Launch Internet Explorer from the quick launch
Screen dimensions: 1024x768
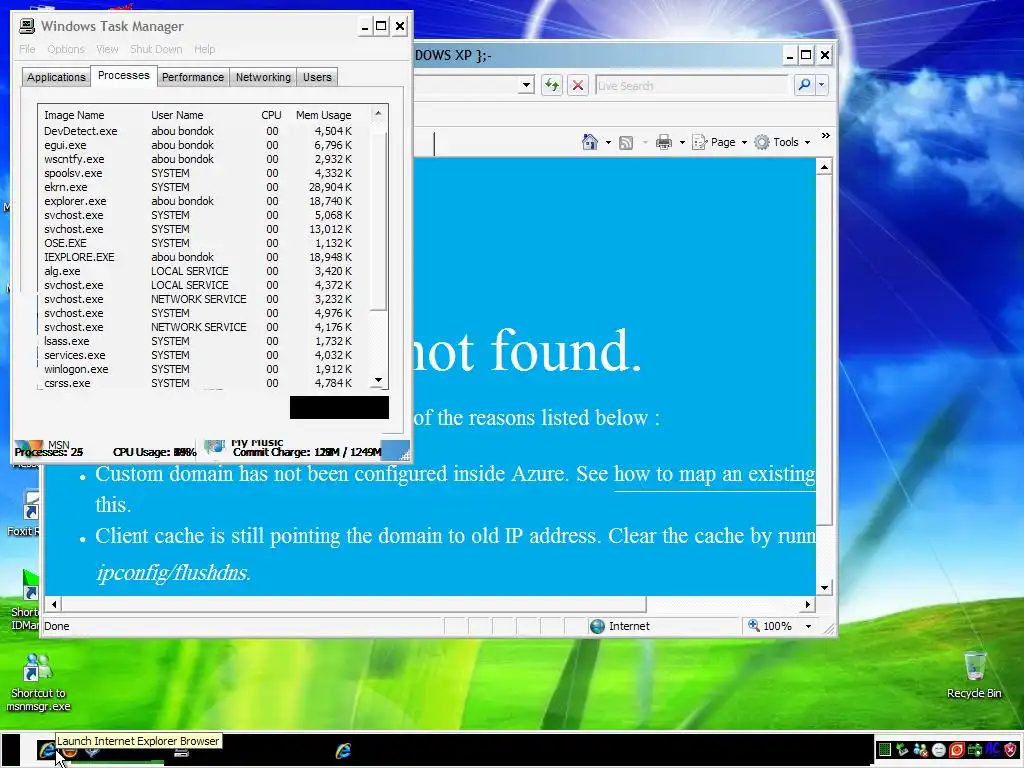(46, 750)
